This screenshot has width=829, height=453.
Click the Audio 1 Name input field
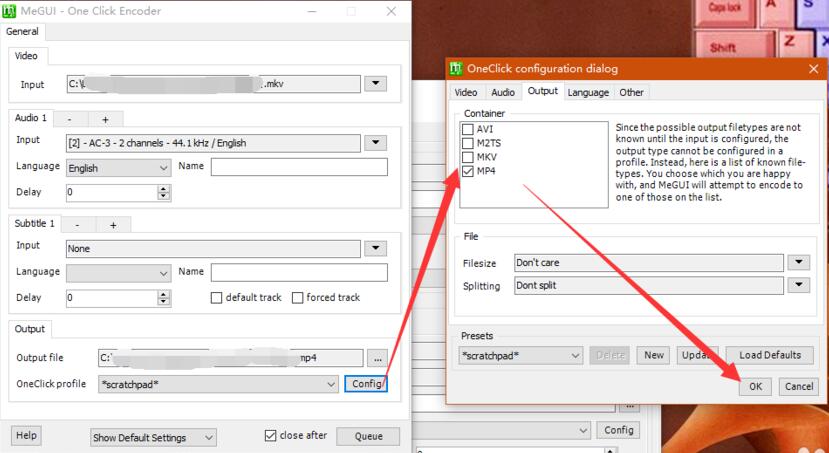click(299, 167)
